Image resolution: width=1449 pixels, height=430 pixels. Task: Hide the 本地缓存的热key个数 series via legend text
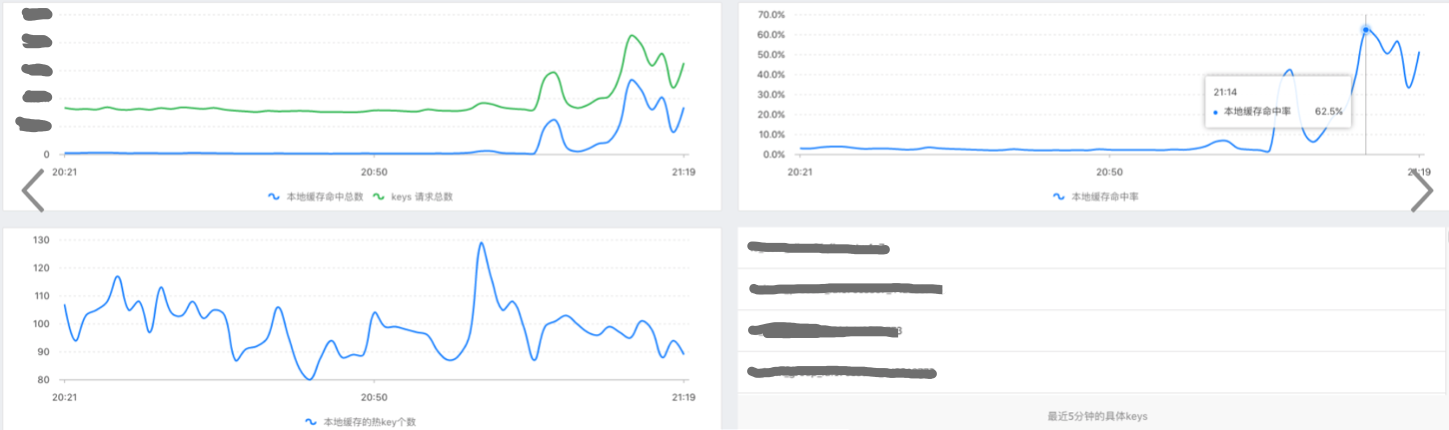point(369,422)
